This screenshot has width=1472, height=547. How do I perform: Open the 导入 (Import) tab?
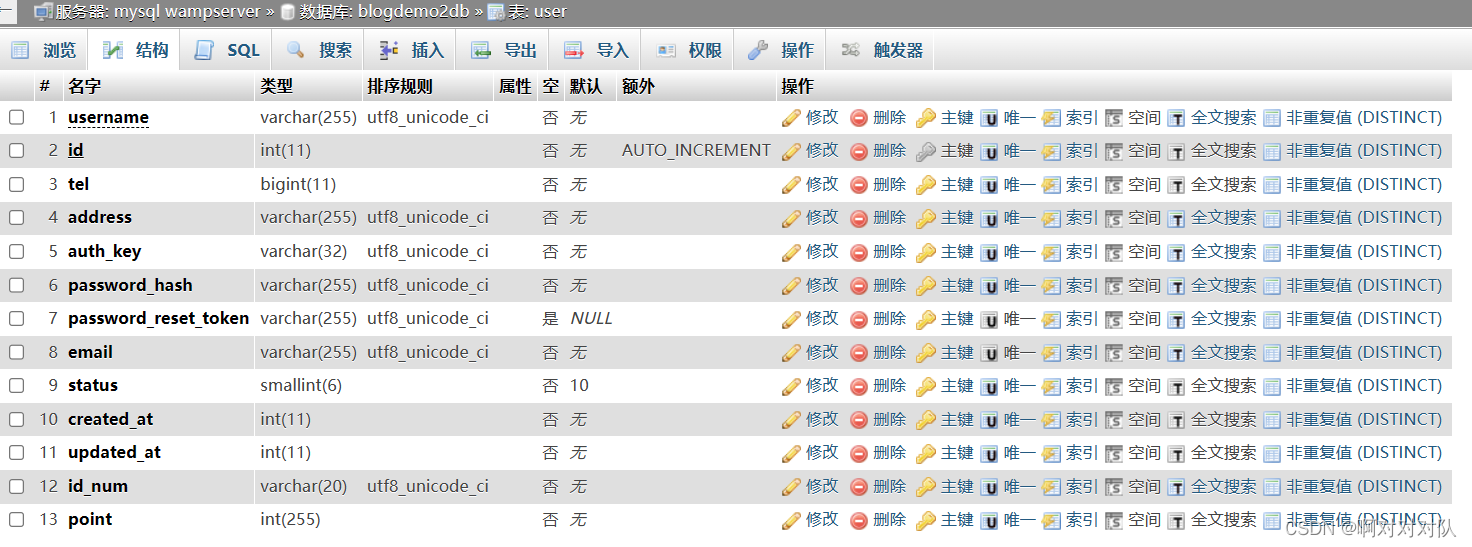596,50
